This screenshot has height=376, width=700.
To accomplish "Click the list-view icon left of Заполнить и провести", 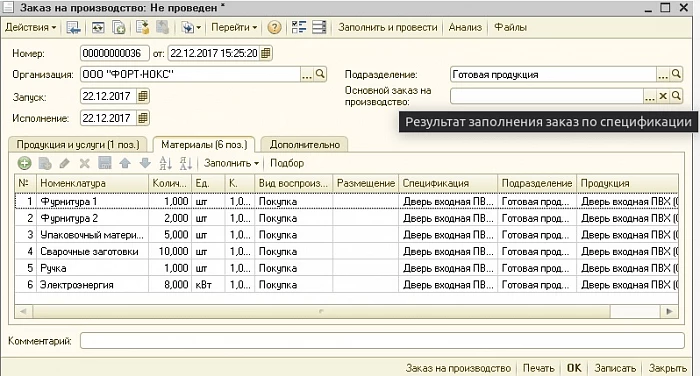I will pyautogui.click(x=319, y=28).
